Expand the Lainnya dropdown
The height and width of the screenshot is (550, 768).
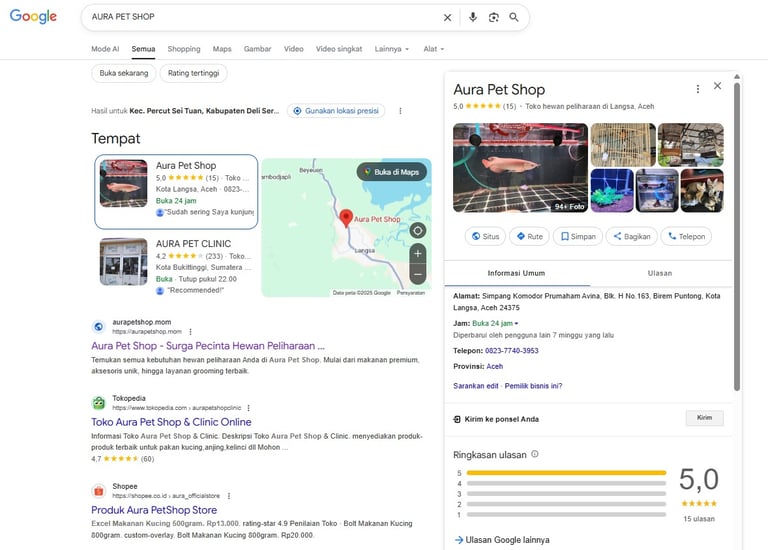point(392,49)
